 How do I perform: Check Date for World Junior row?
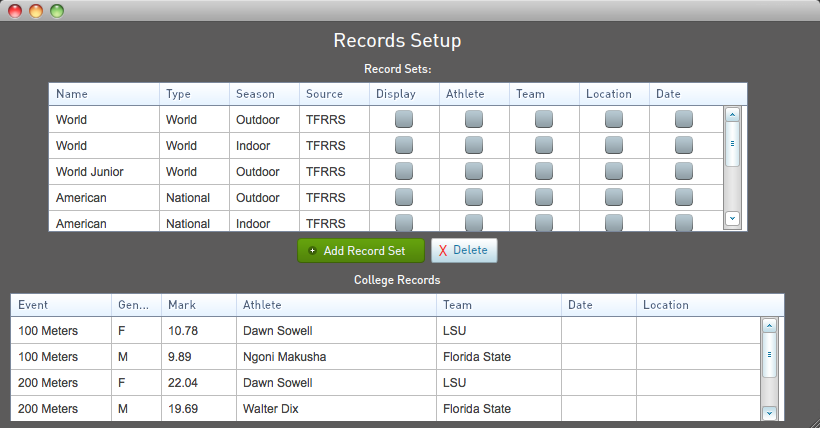[684, 172]
